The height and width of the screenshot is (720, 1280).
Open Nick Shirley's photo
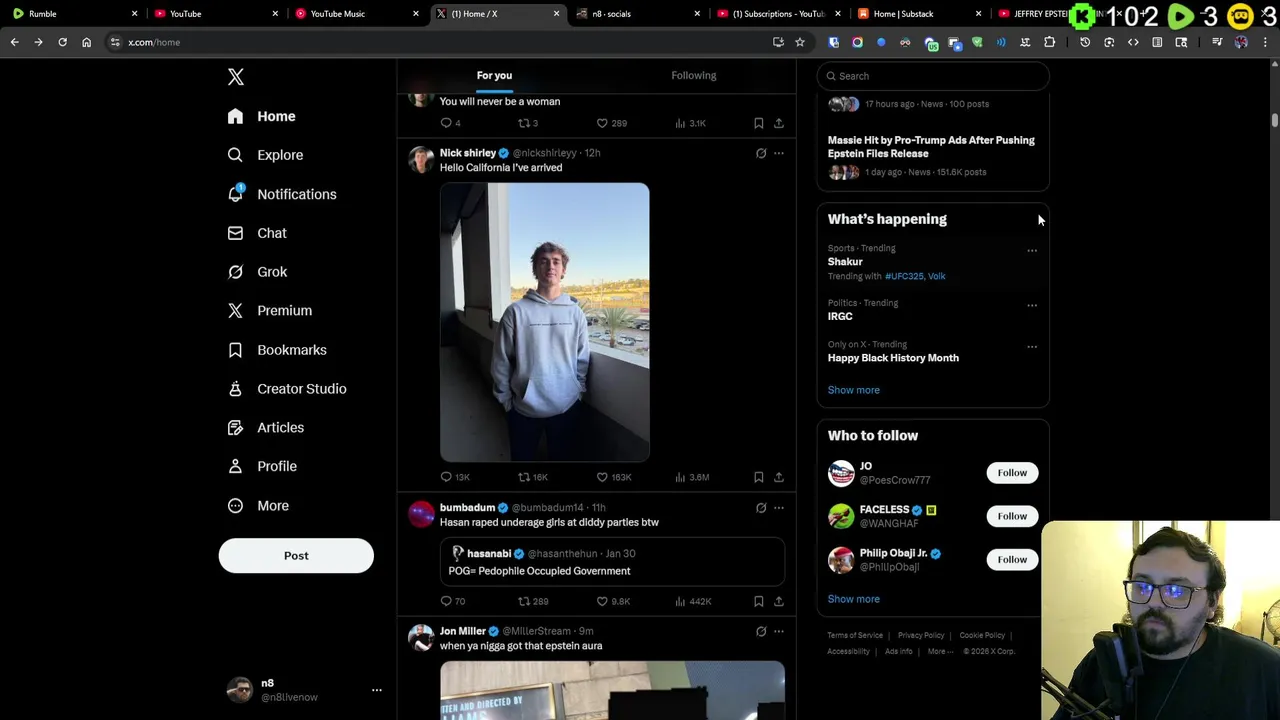coord(544,322)
